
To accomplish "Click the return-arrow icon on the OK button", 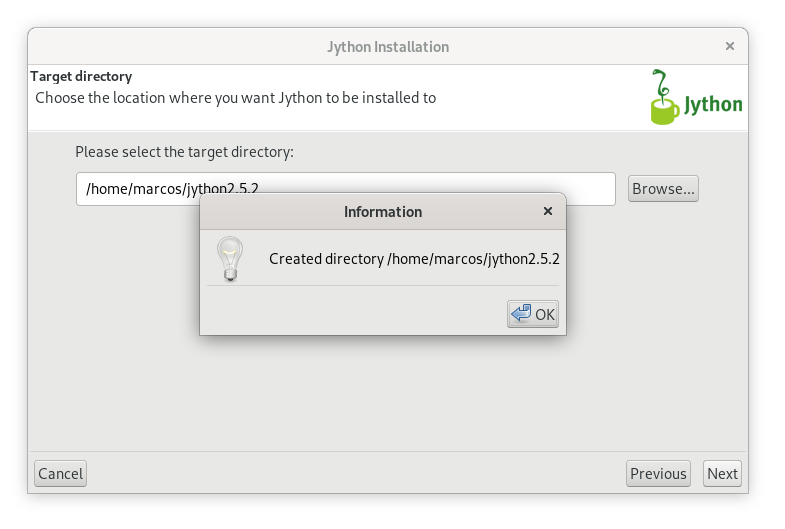I will point(521,314).
